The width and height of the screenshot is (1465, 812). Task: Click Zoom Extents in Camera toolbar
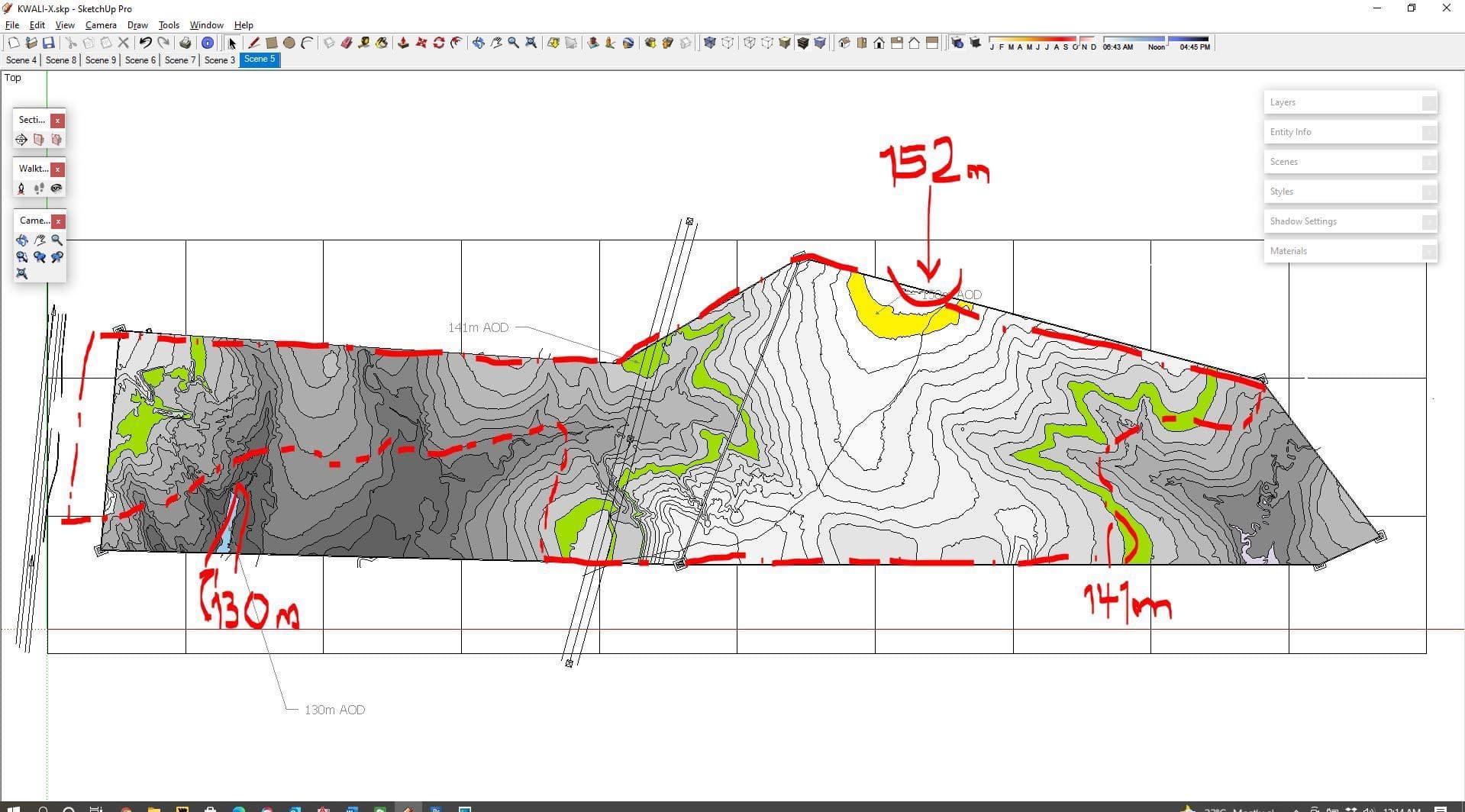[21, 274]
